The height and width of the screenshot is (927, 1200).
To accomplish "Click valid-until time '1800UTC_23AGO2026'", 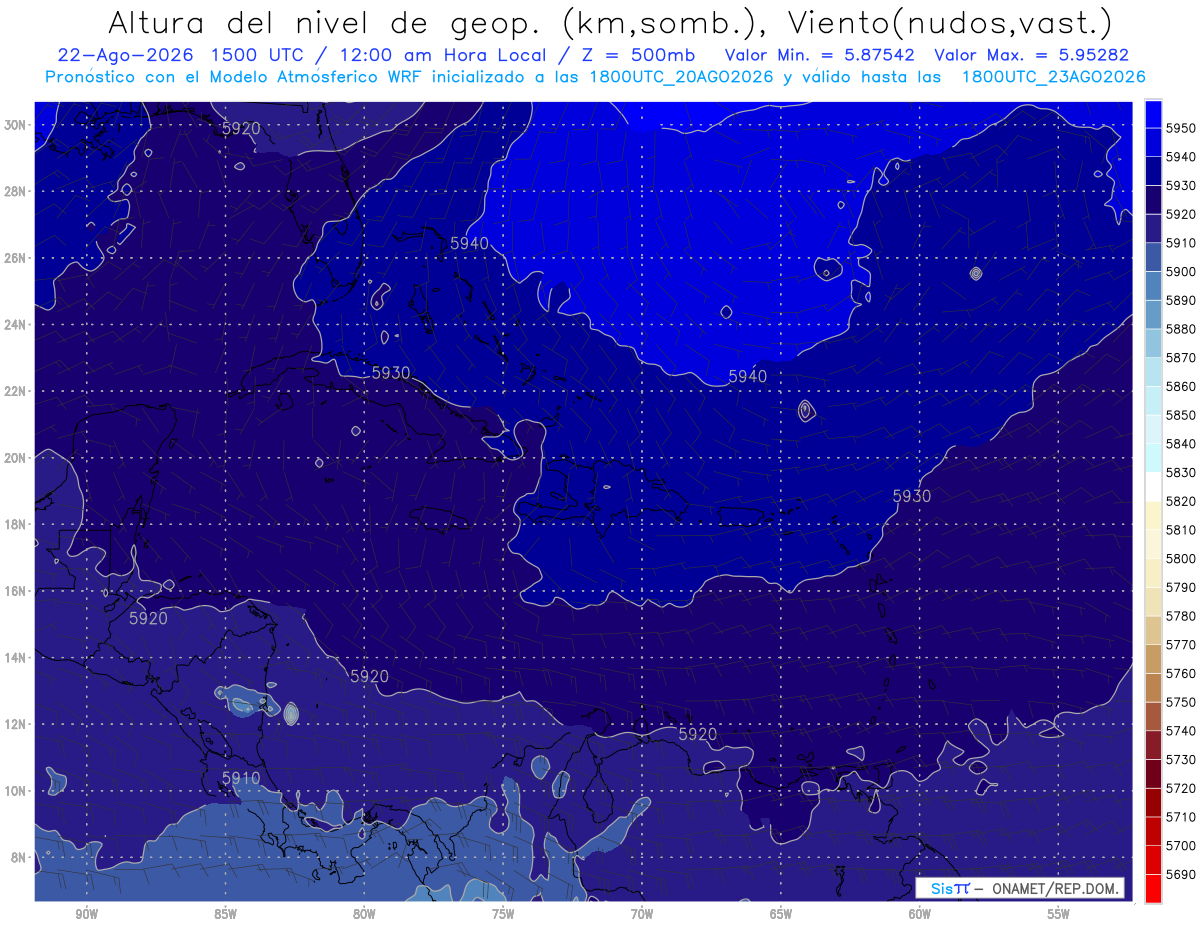I will [x=1054, y=76].
